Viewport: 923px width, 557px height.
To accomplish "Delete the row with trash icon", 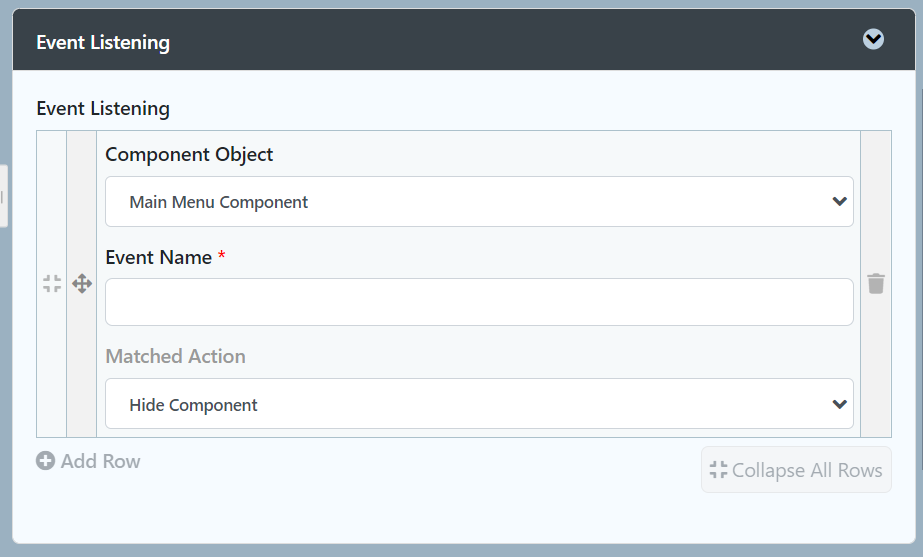I will [x=876, y=284].
